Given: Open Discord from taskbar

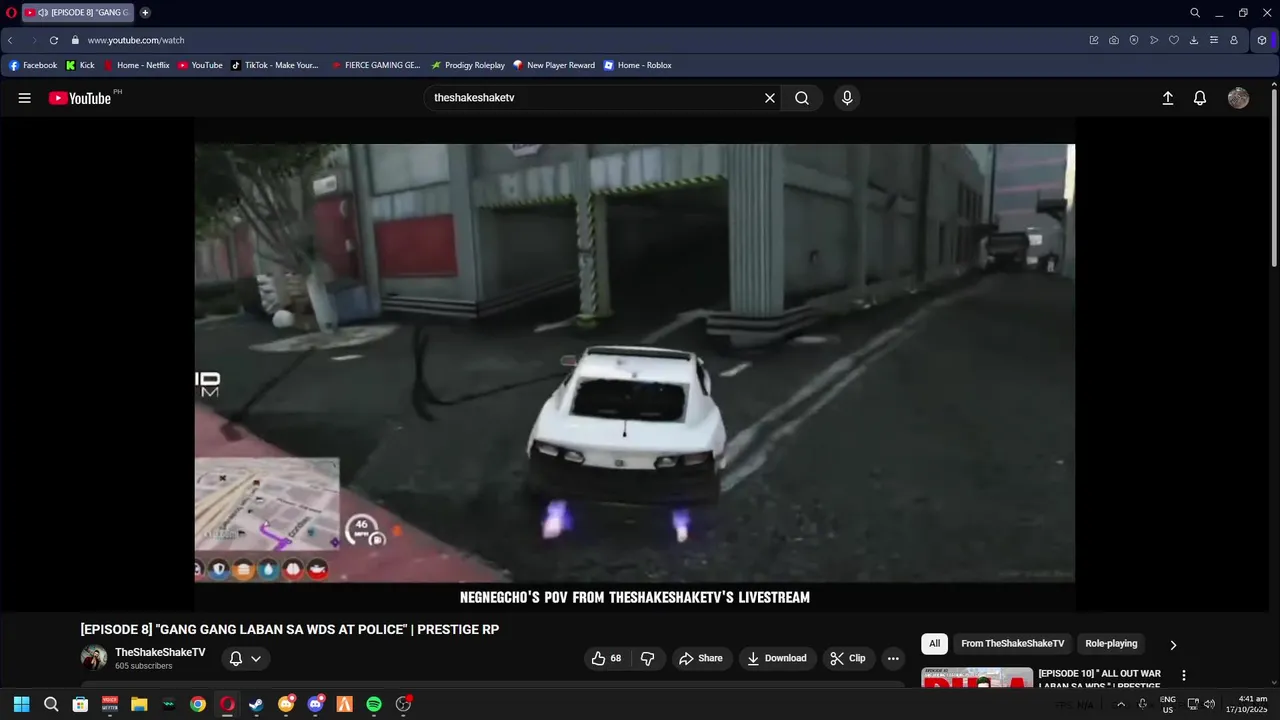Looking at the screenshot, I should click(x=316, y=704).
